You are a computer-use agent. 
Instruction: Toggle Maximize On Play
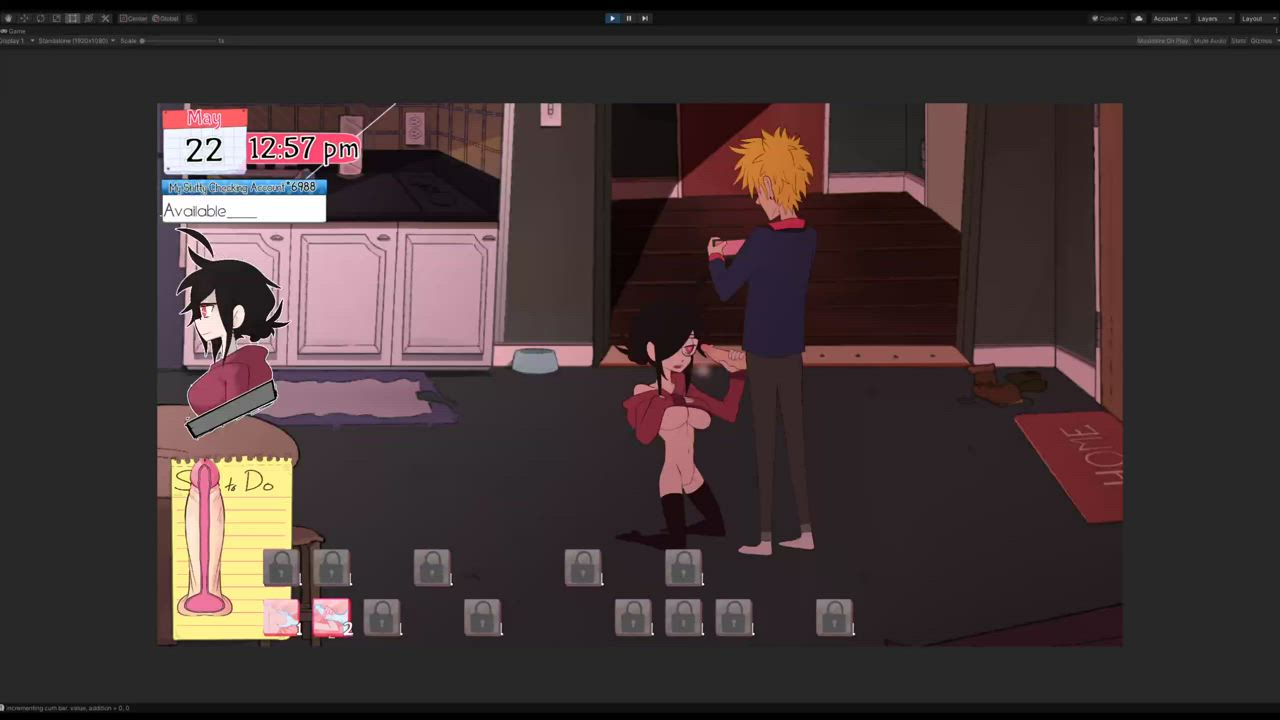pyautogui.click(x=1163, y=41)
